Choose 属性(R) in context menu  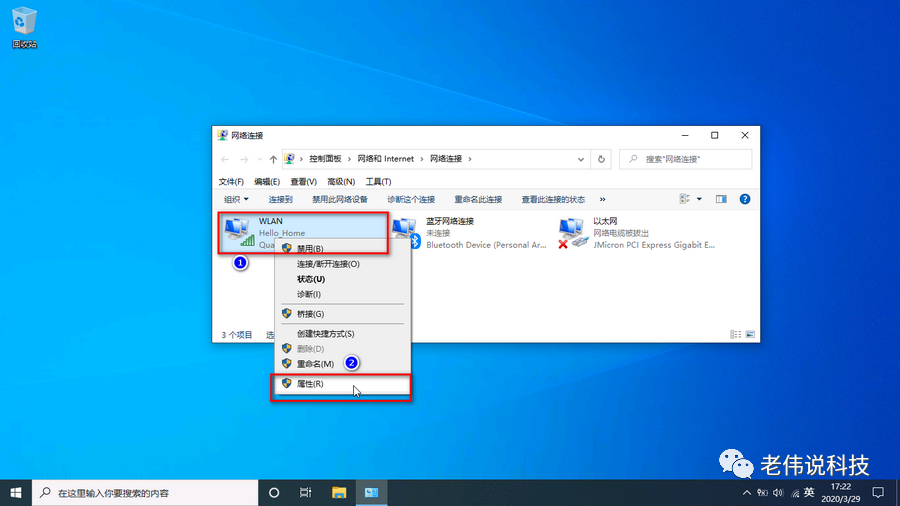point(343,384)
